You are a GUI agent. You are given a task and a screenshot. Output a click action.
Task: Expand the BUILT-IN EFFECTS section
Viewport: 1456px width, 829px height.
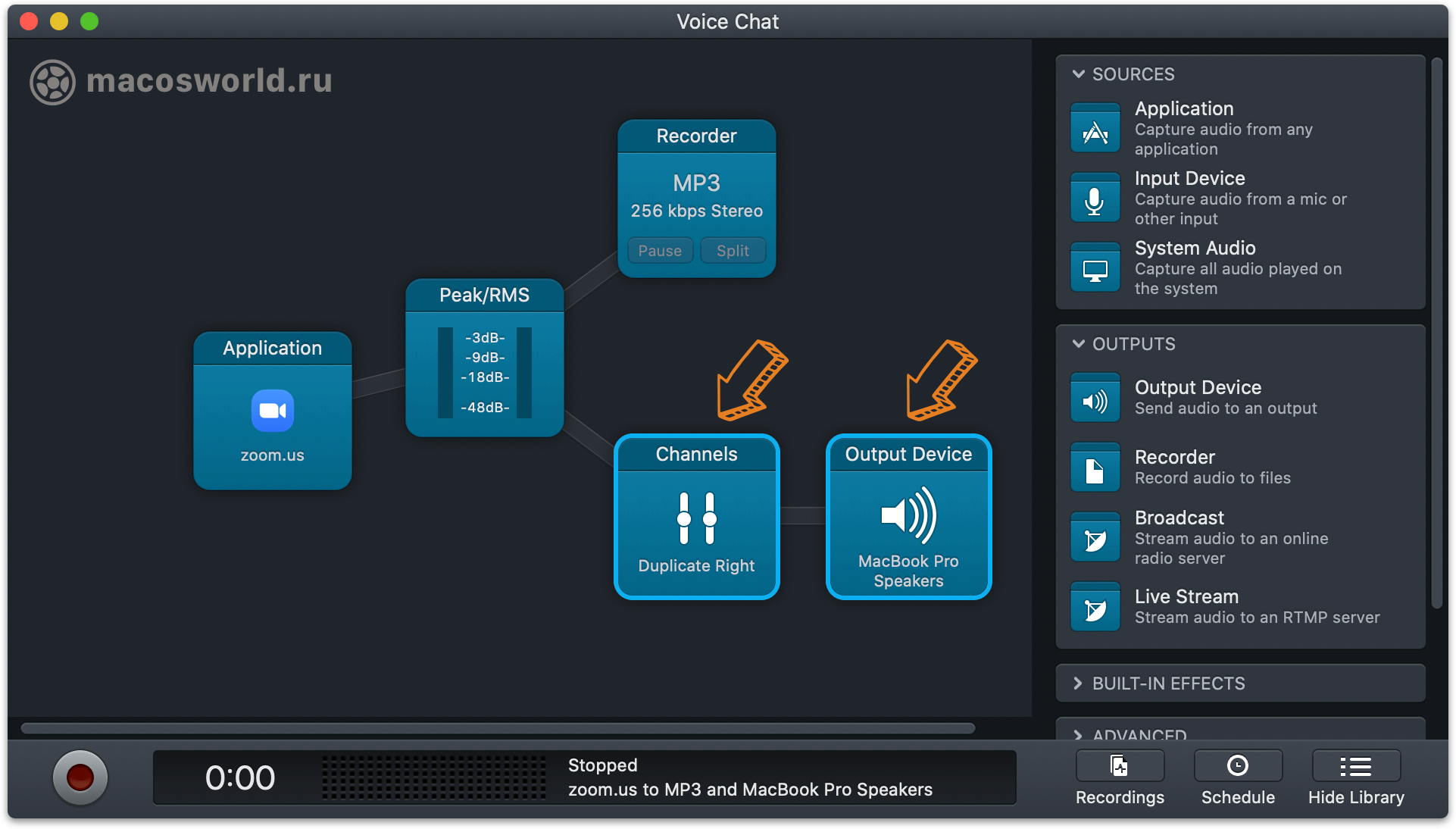tap(1079, 684)
